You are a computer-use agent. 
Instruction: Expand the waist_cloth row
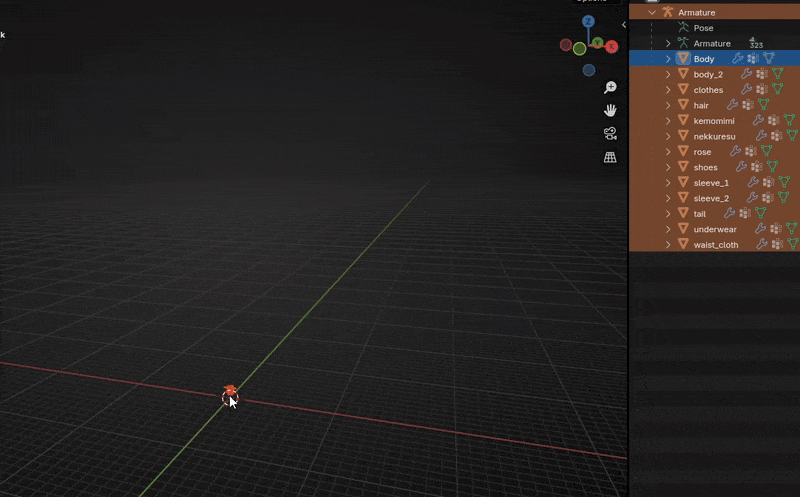click(x=668, y=244)
